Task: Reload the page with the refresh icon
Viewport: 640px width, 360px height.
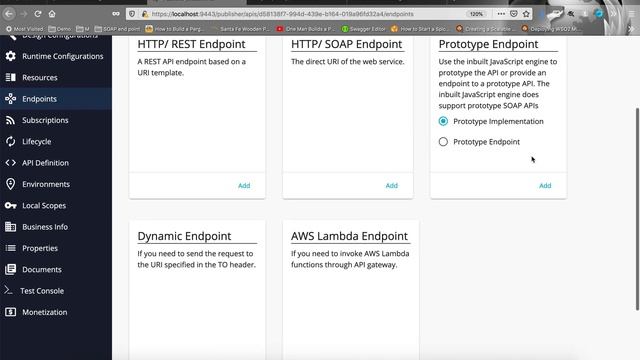Action: (38, 14)
